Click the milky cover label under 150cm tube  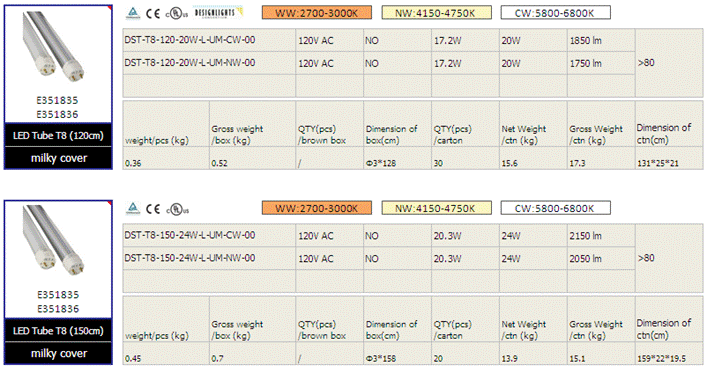coord(59,353)
